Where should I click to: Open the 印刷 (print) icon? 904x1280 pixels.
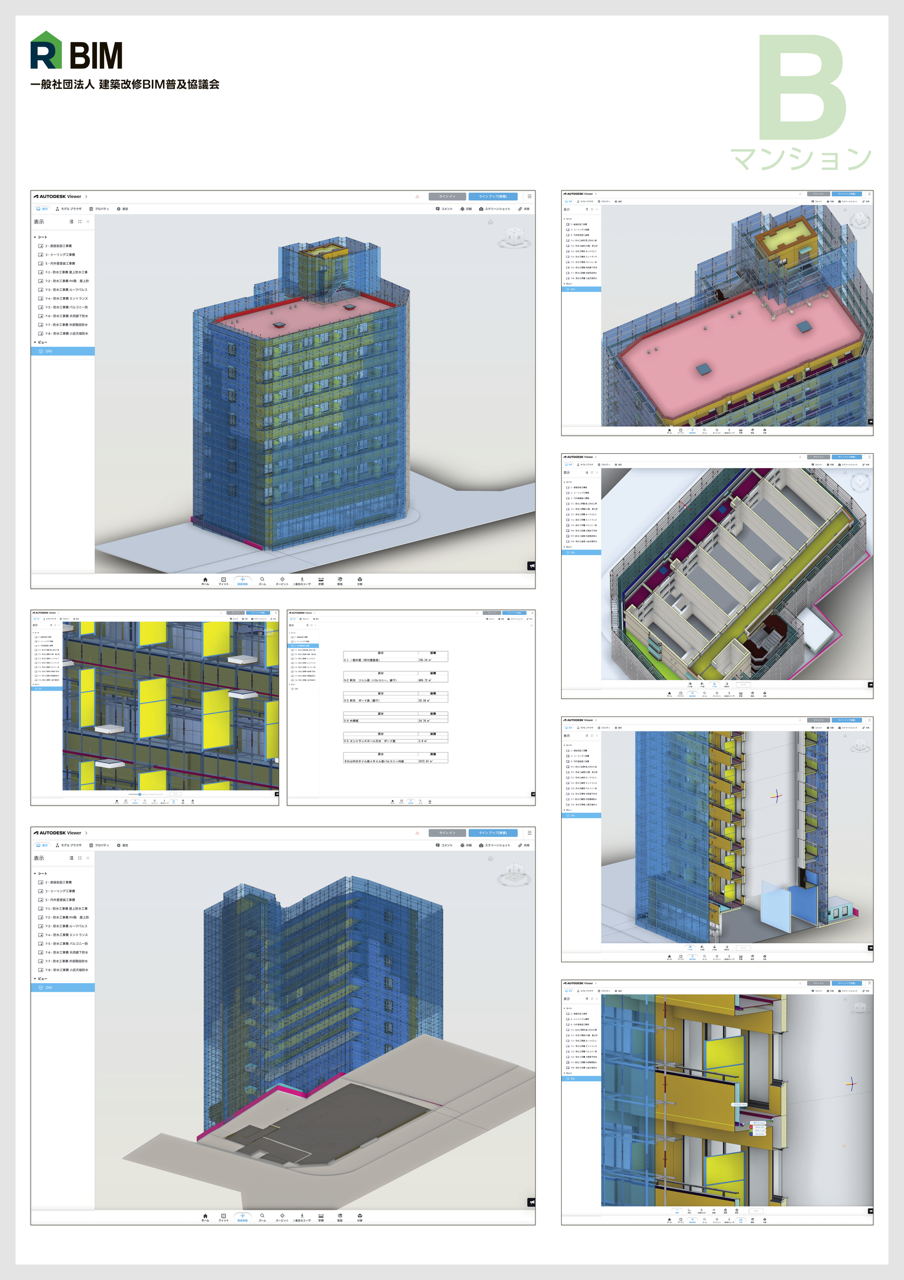(460, 210)
